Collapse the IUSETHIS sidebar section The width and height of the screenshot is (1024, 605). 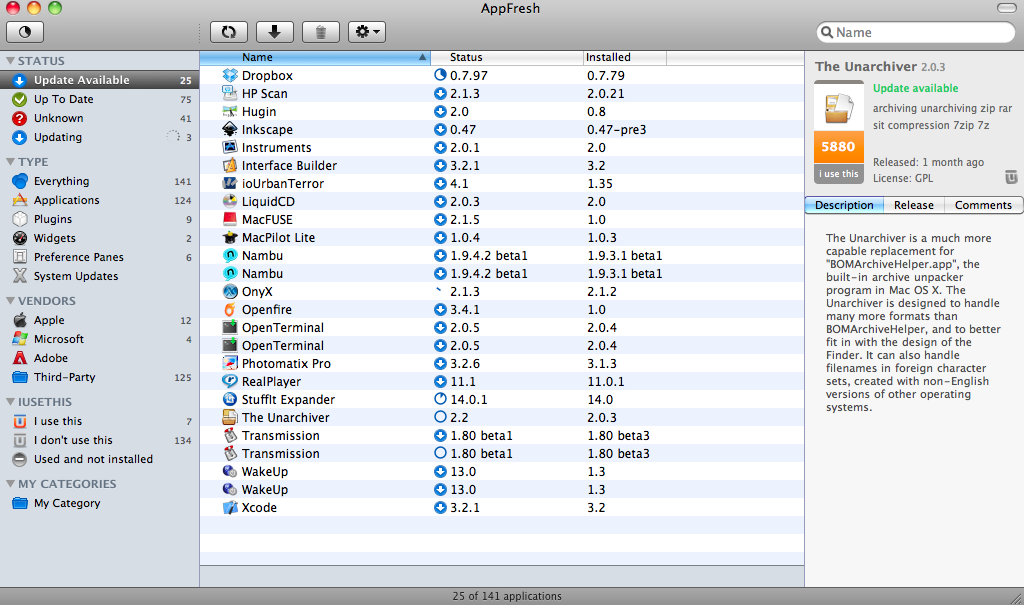pos(10,402)
